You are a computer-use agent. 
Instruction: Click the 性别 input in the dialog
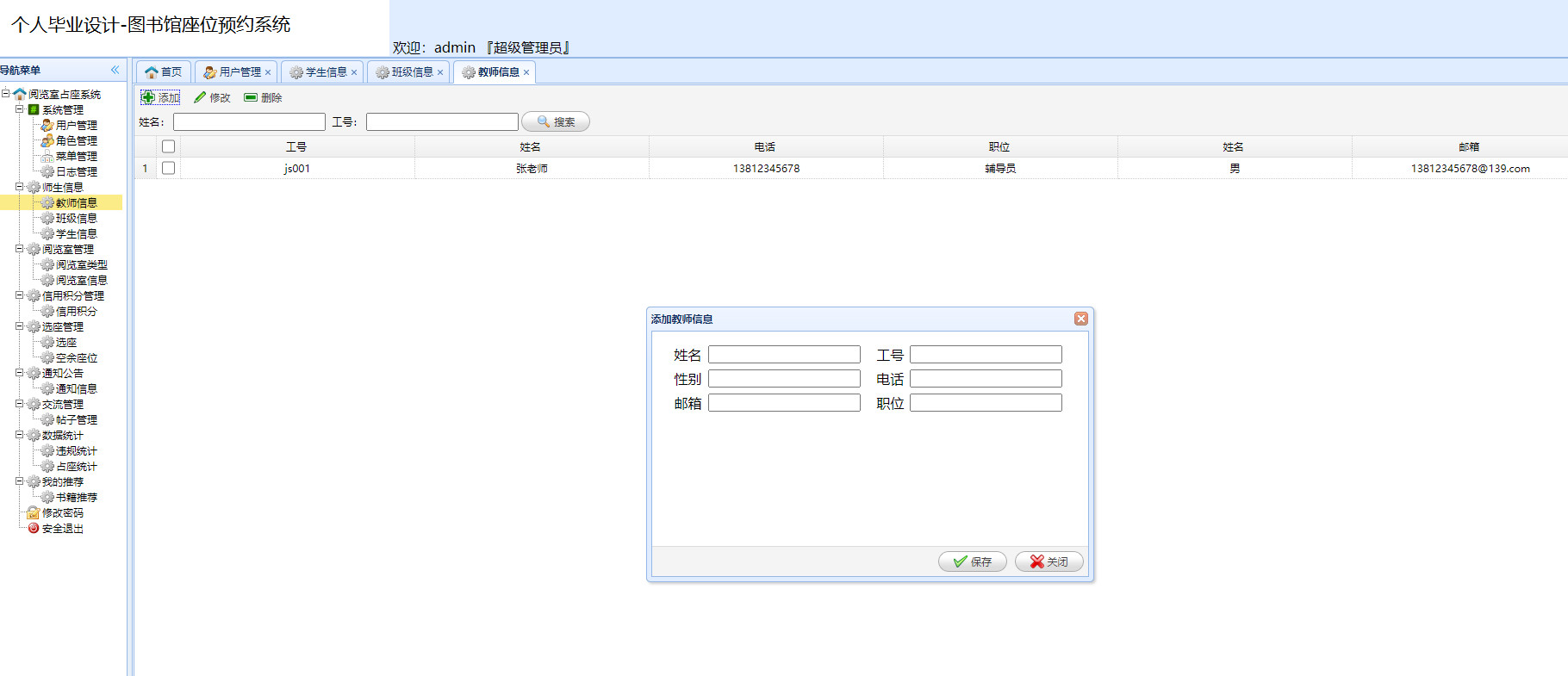click(784, 379)
